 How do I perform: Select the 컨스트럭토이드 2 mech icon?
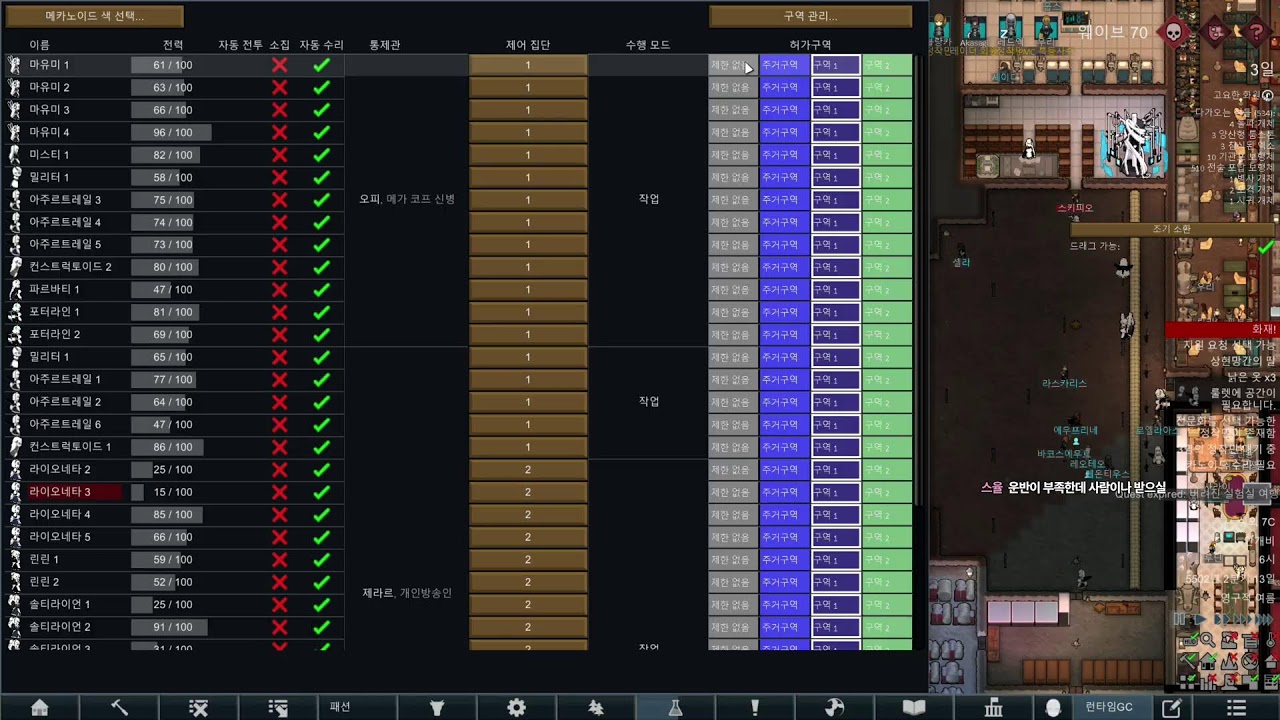[15, 267]
